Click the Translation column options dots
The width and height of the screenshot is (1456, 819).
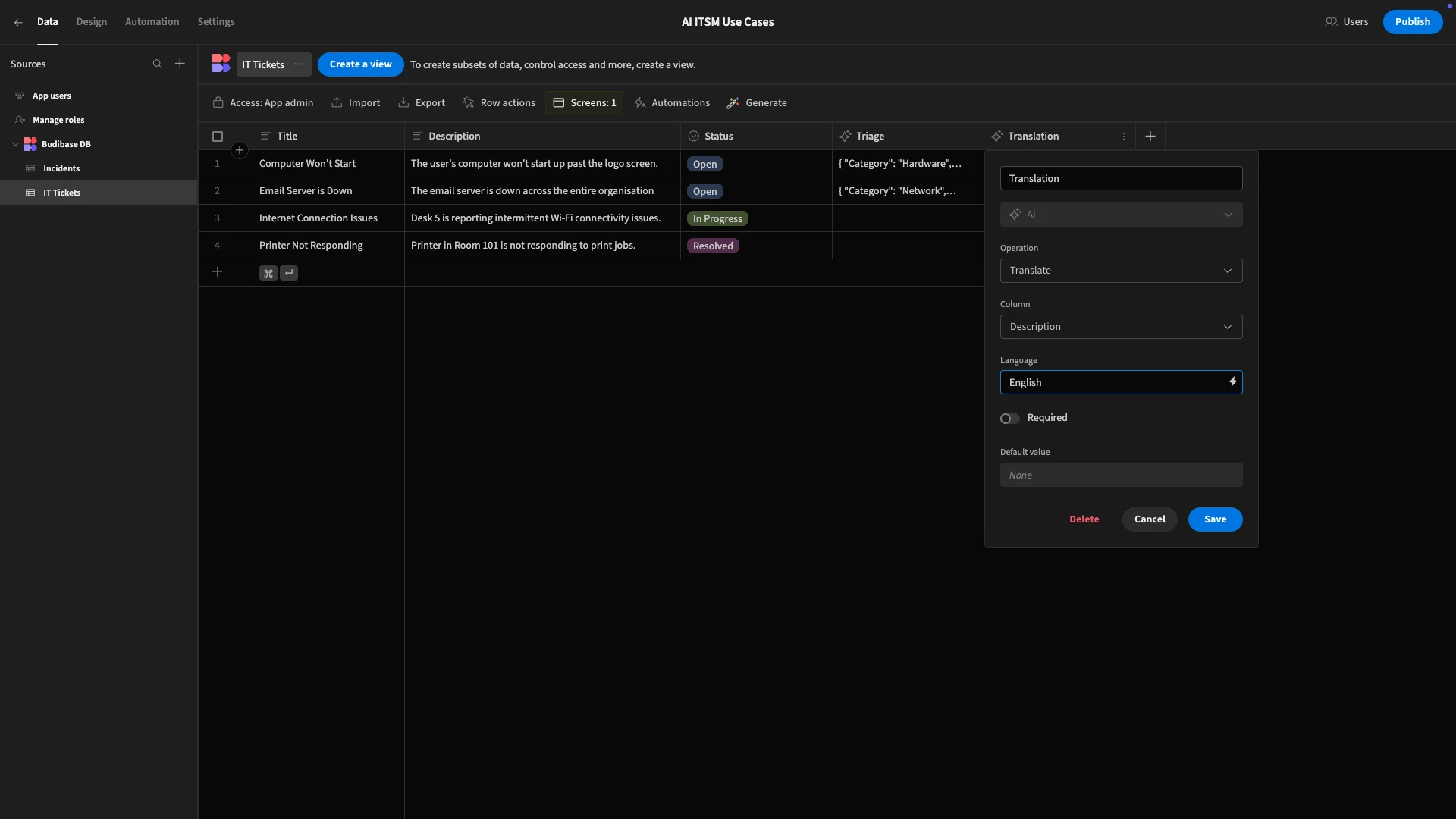pos(1124,136)
